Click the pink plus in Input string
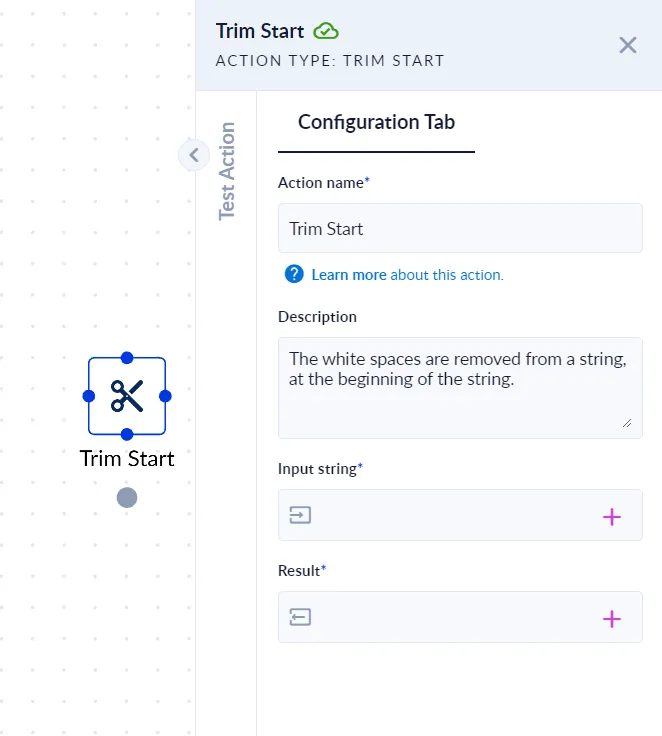This screenshot has width=662, height=736. (x=612, y=516)
